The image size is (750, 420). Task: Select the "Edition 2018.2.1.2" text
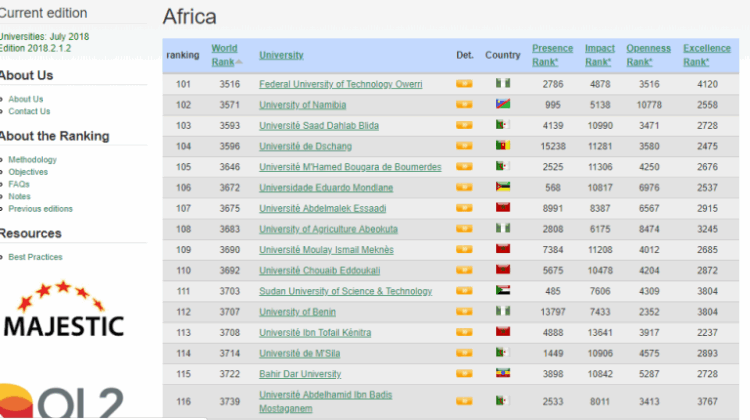[x=35, y=48]
